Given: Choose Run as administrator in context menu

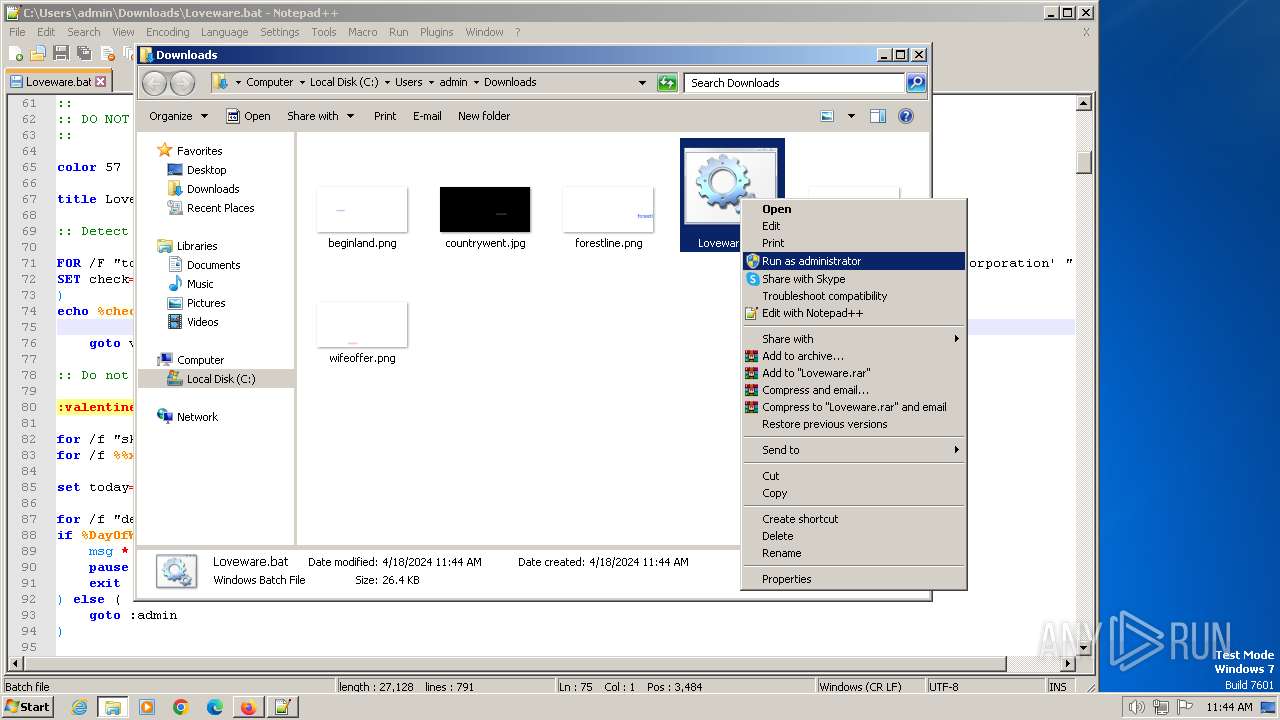Looking at the screenshot, I should (x=854, y=261).
